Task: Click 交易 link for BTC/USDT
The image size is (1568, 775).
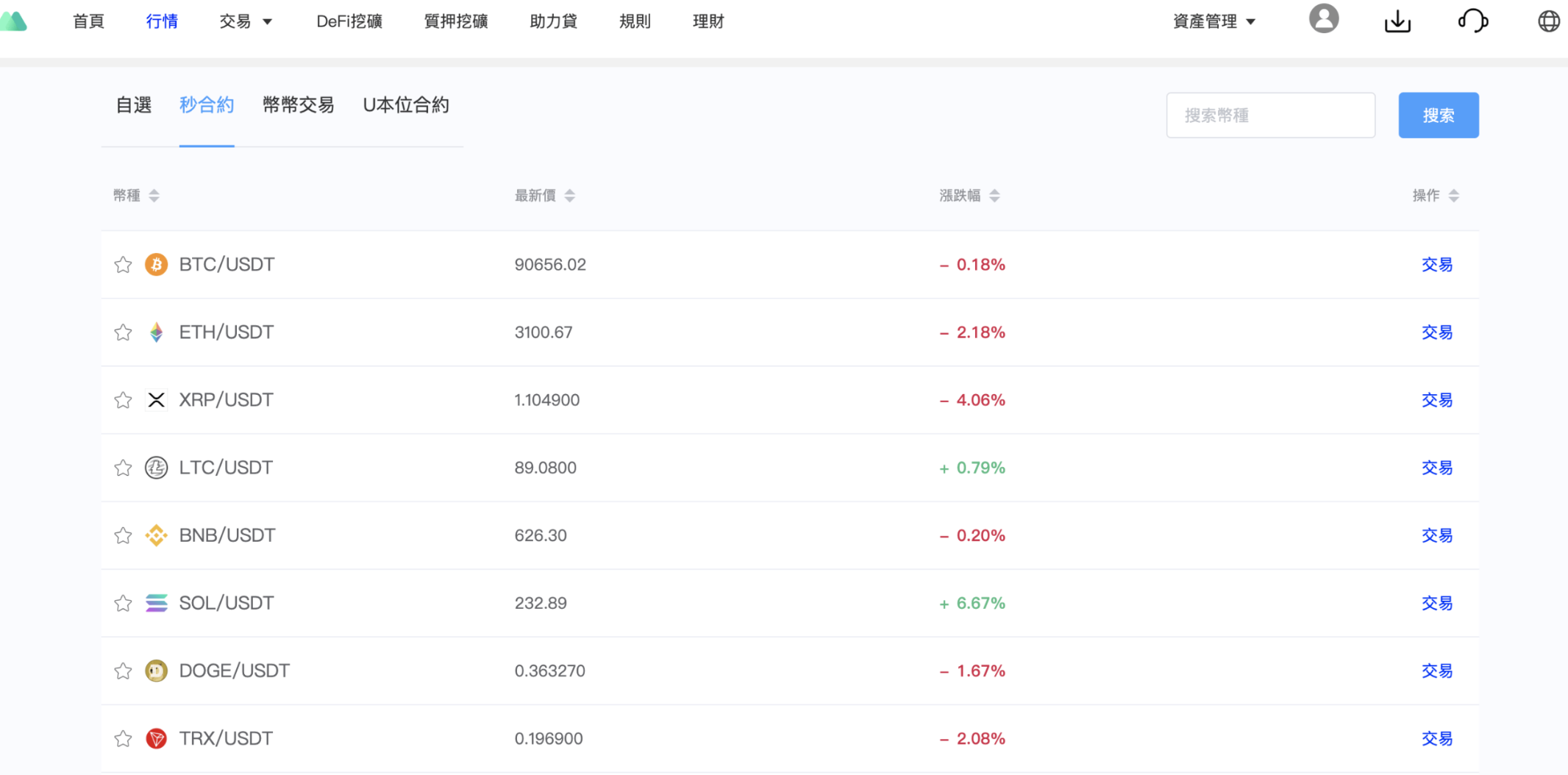Action: (1437, 265)
